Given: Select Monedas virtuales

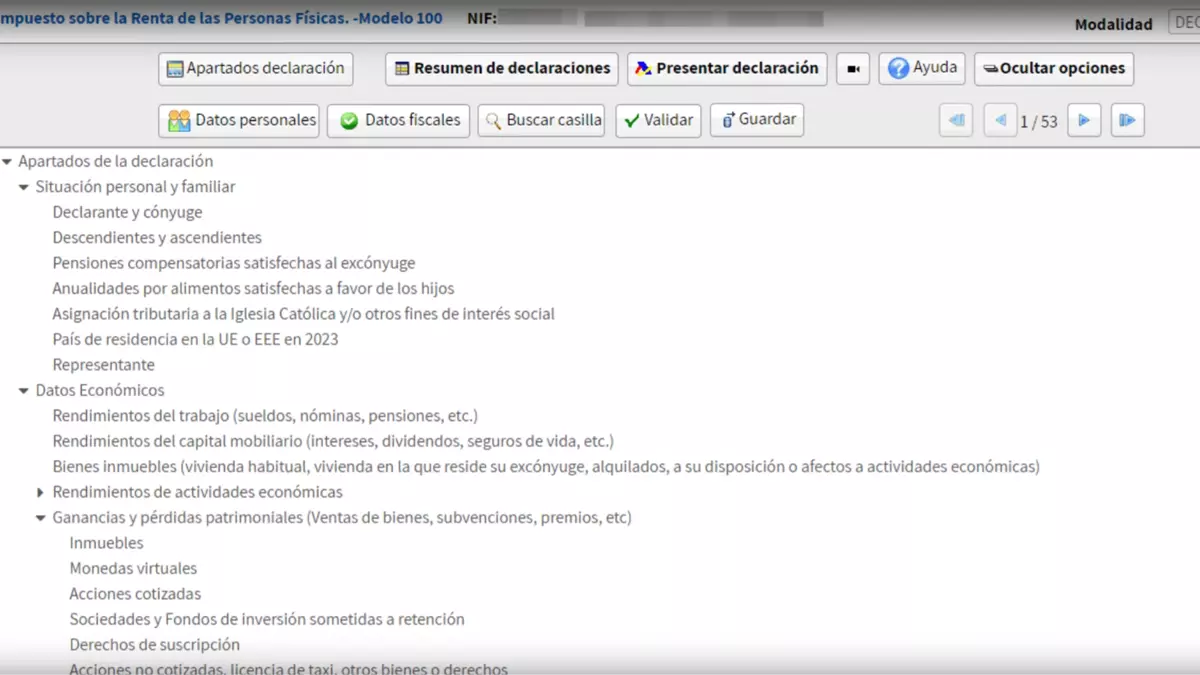Looking at the screenshot, I should tap(133, 568).
